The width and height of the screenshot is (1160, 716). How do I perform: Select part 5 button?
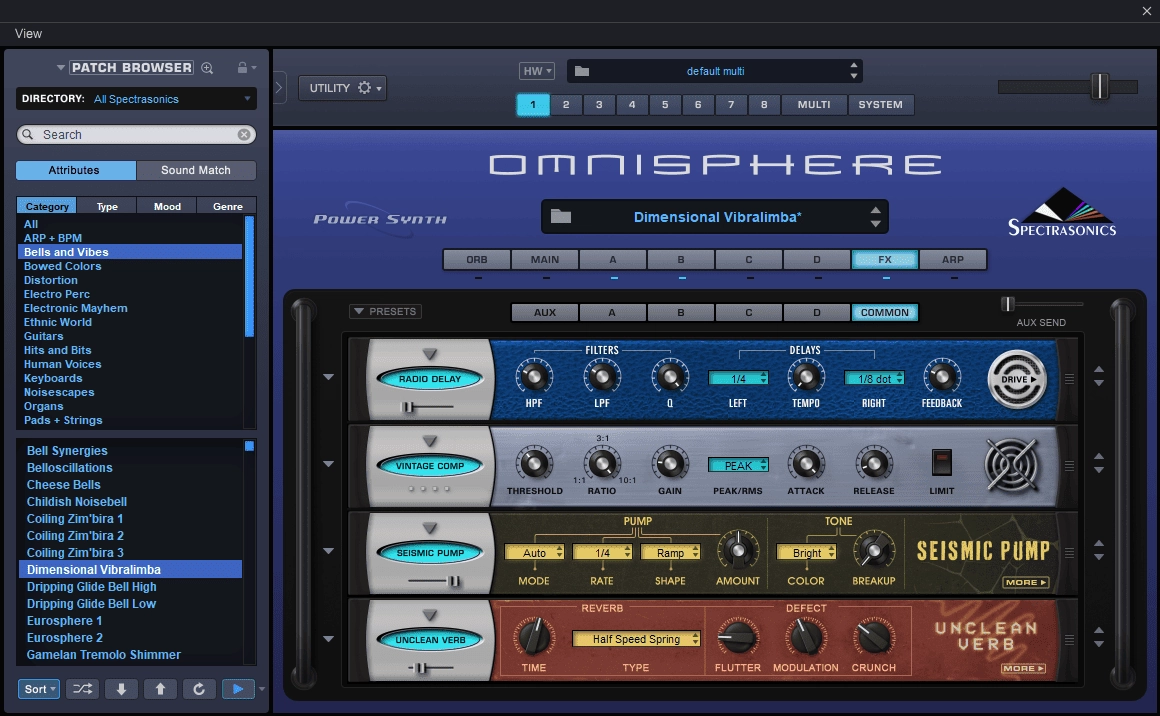665,104
